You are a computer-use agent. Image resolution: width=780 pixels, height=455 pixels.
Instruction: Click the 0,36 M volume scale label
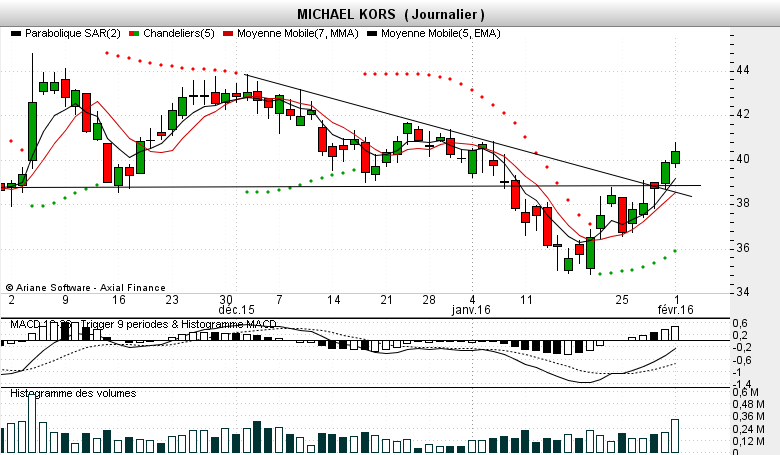coord(748,417)
